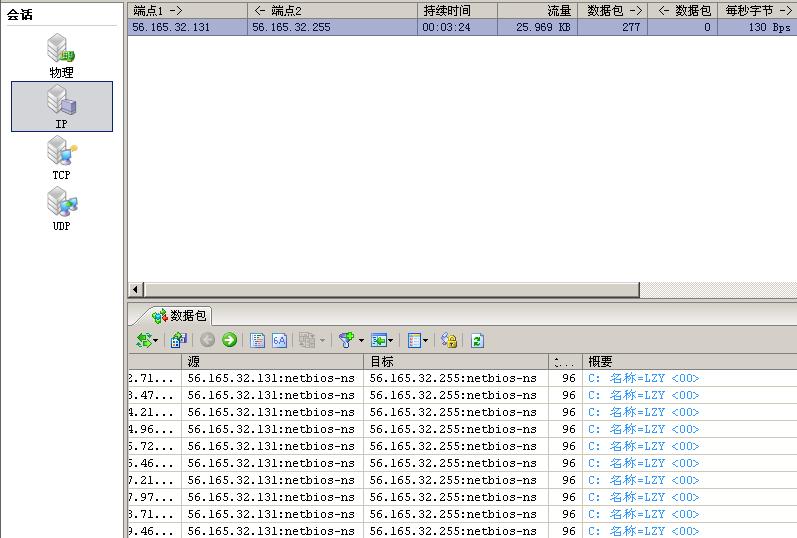Click the 会话 panel heading

20,14
